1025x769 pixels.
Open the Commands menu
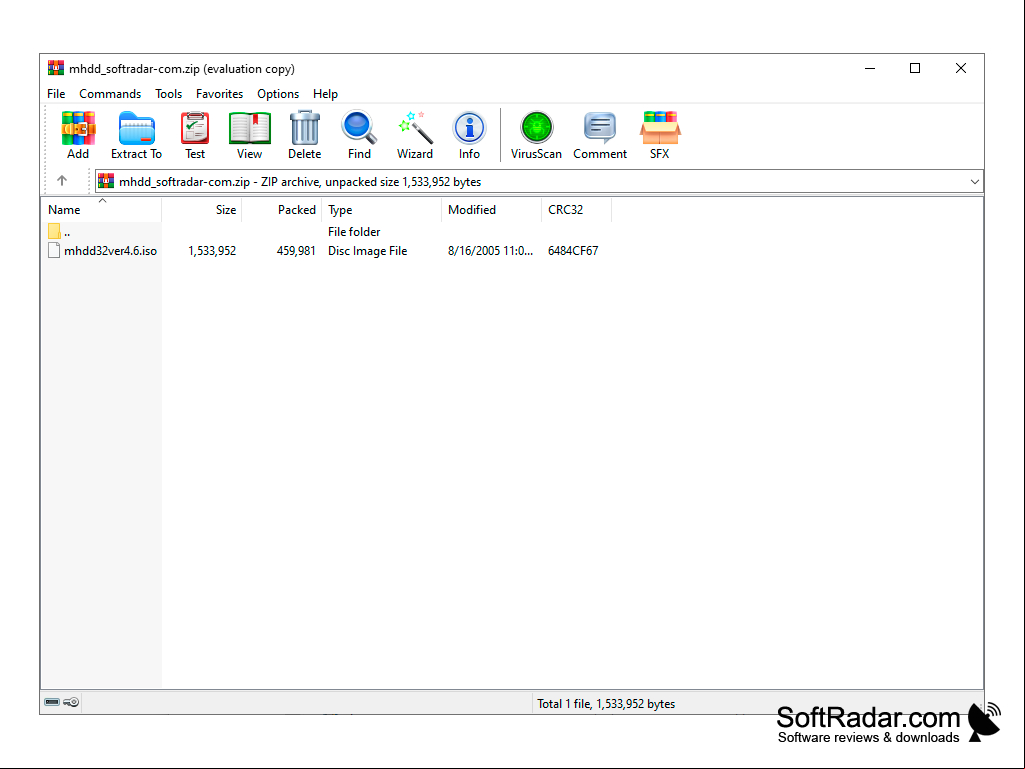click(110, 94)
